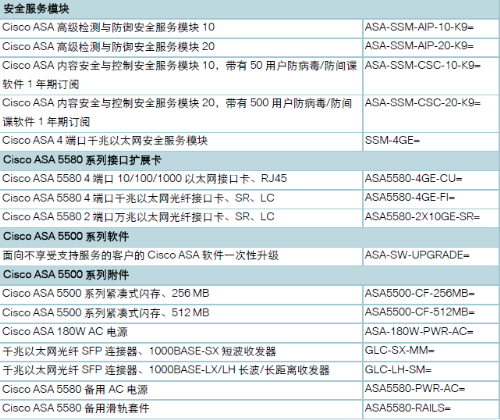Screen dimensions: 500x420
Task: Select part number ASA-SSM-AIP-20-K9=
Action: pos(419,46)
